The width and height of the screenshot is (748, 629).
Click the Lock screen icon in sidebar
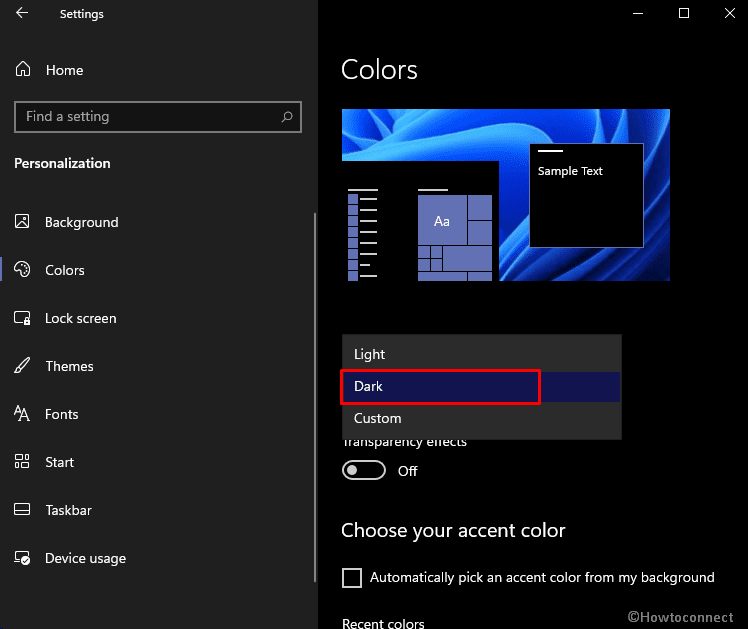23,318
